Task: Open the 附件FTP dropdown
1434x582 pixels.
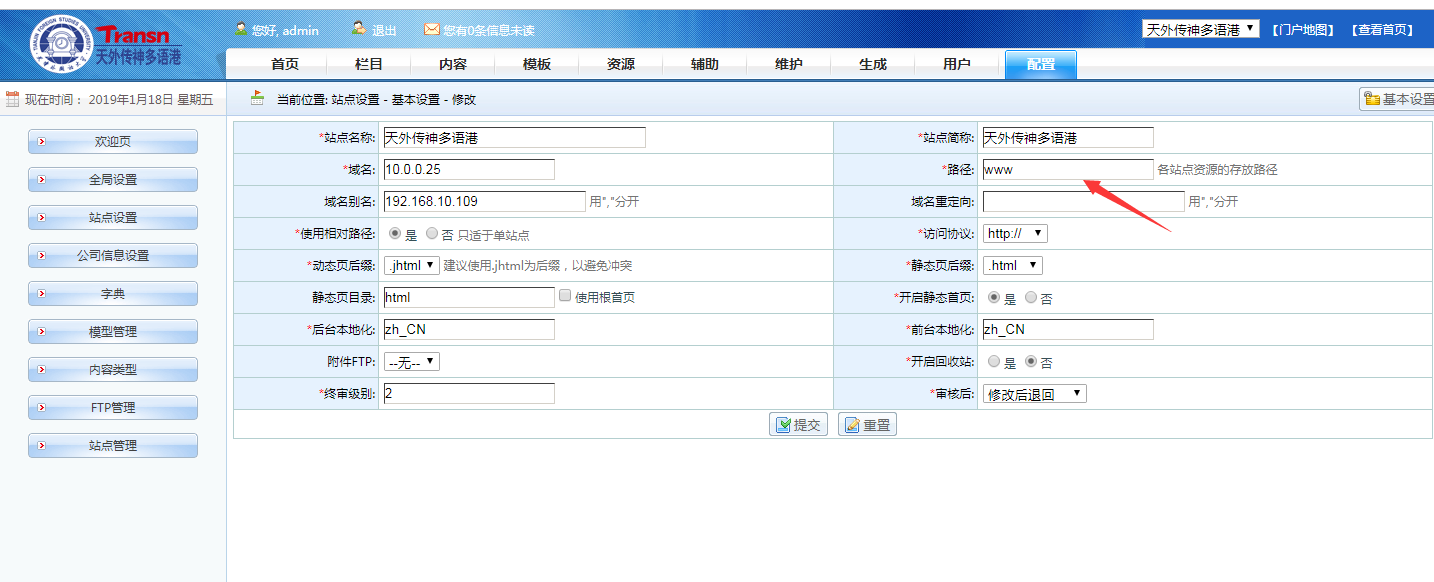Action: (x=412, y=361)
